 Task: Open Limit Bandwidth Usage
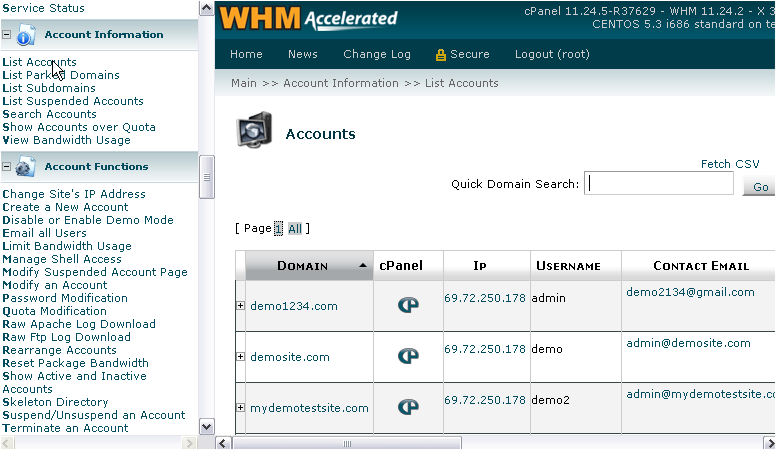pyautogui.click(x=67, y=246)
